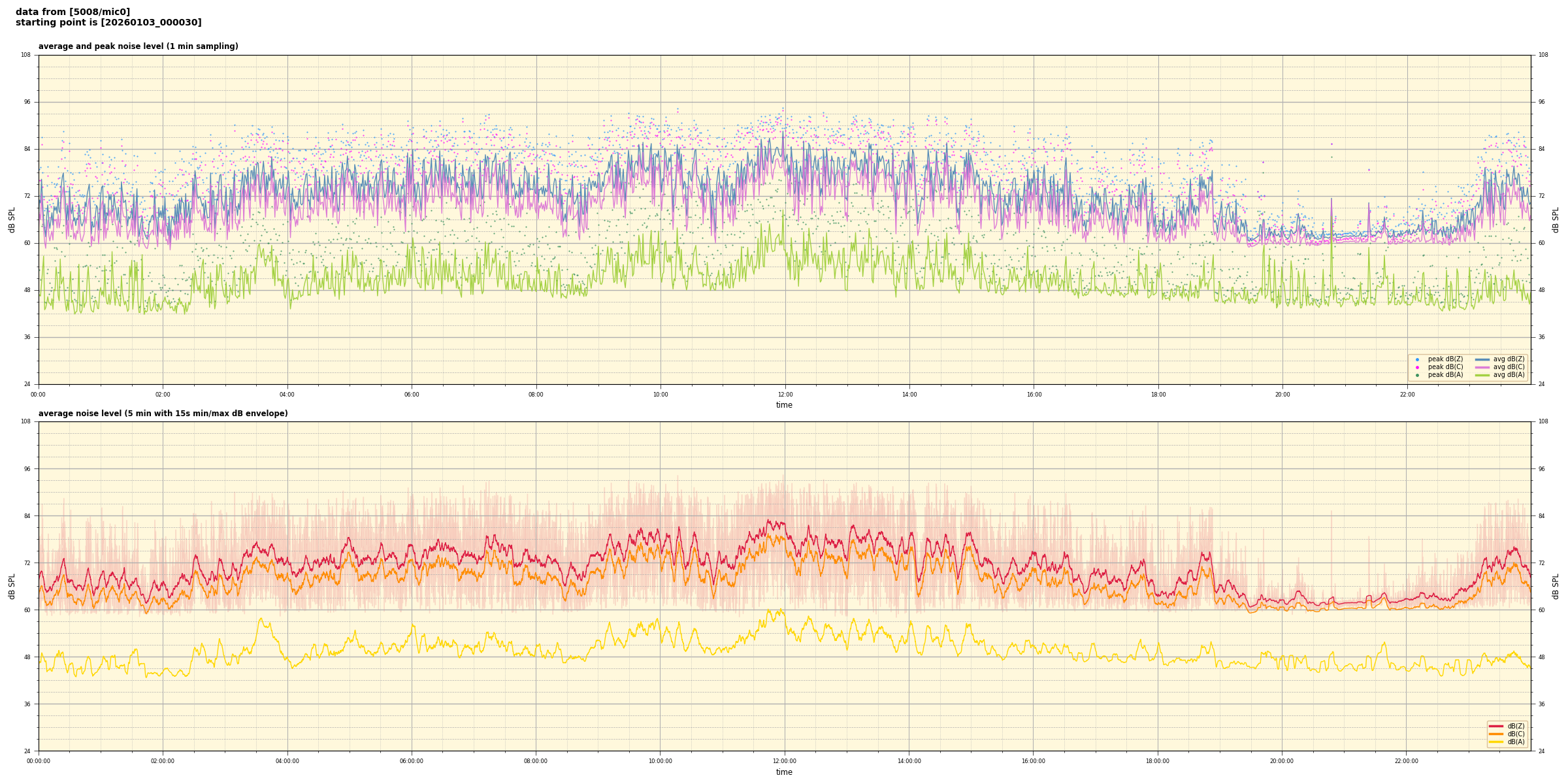Screen dimensions: 1568x784
Task: Click the 20:00:00 tick label on bottom chart
Action: click(x=1282, y=761)
